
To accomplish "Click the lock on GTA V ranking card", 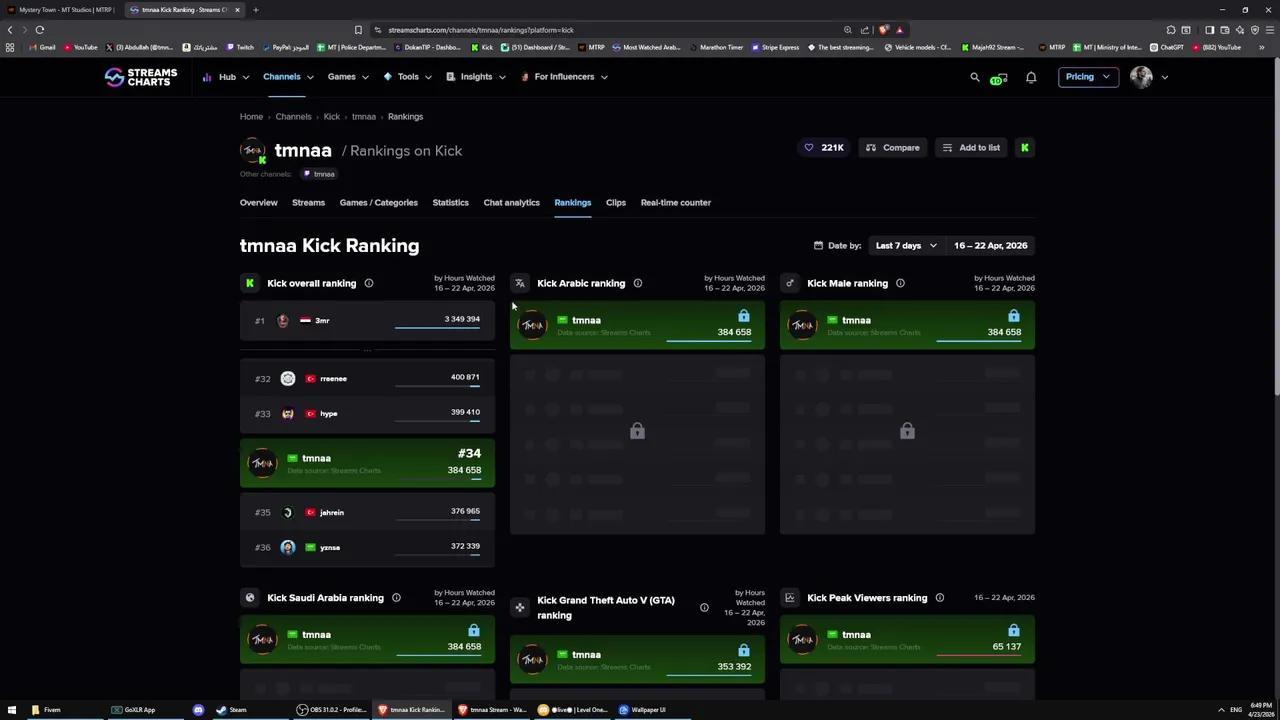I will click(743, 650).
